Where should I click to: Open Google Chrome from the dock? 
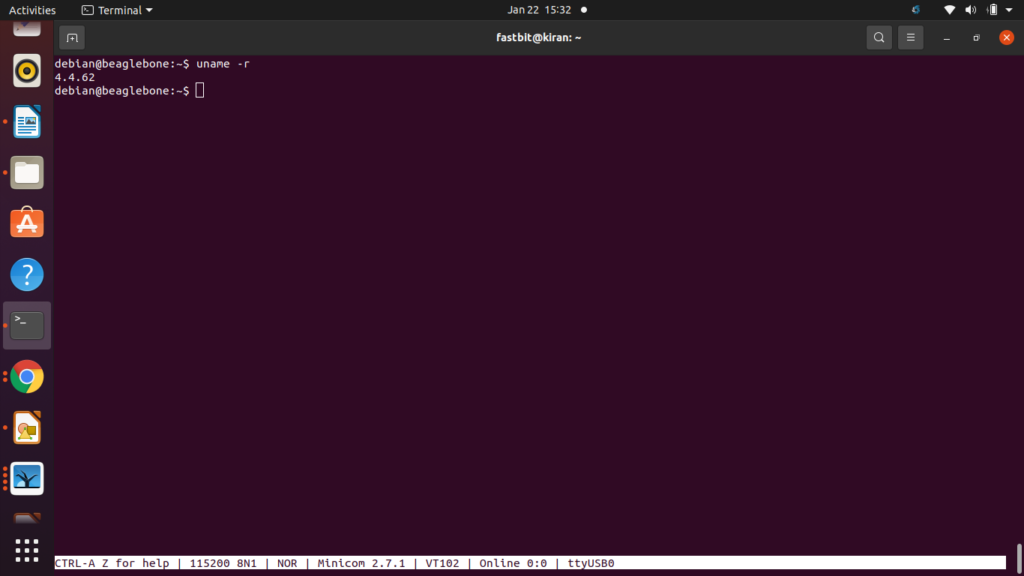click(x=26, y=377)
